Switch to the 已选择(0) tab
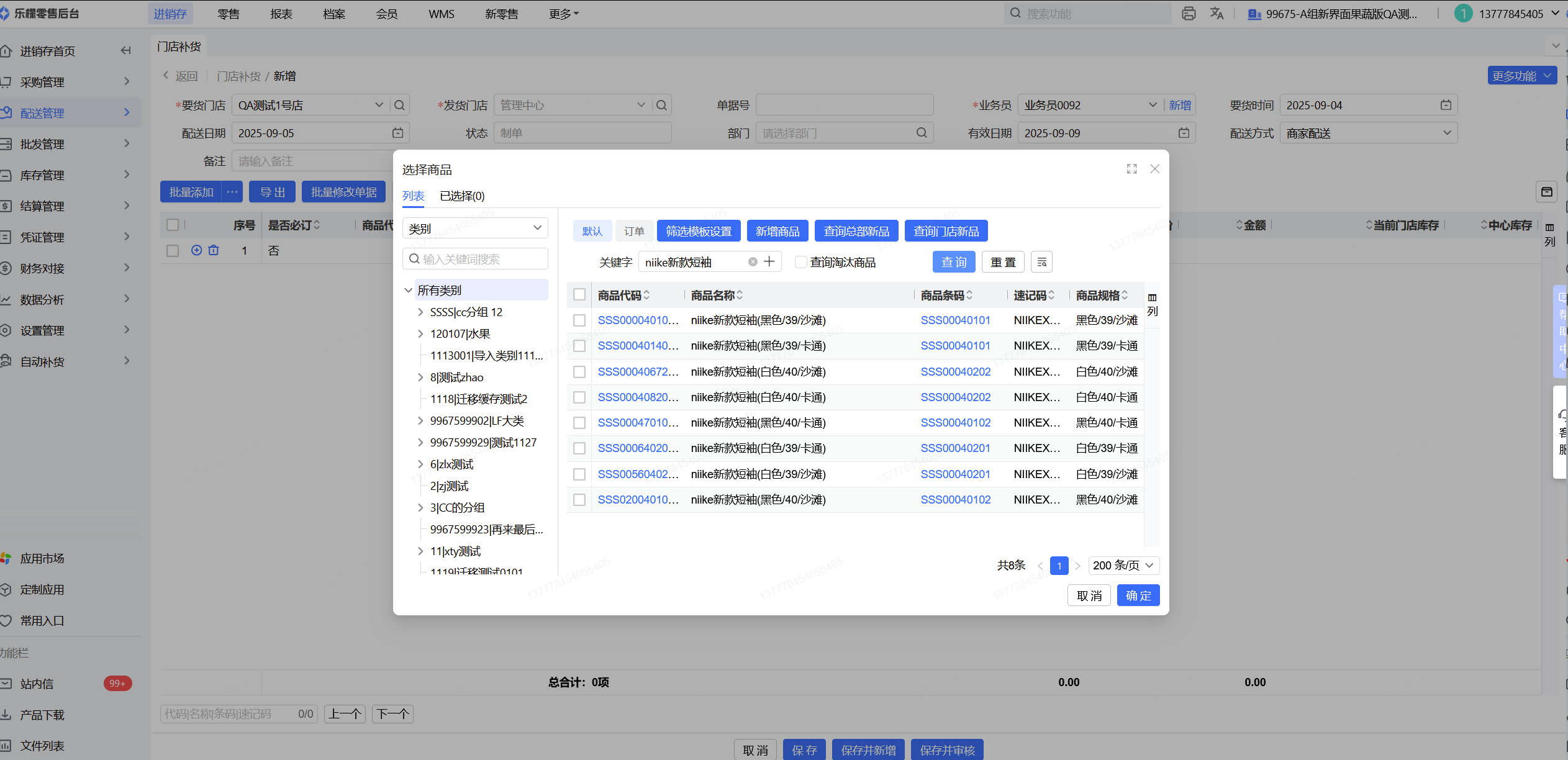 pos(462,196)
